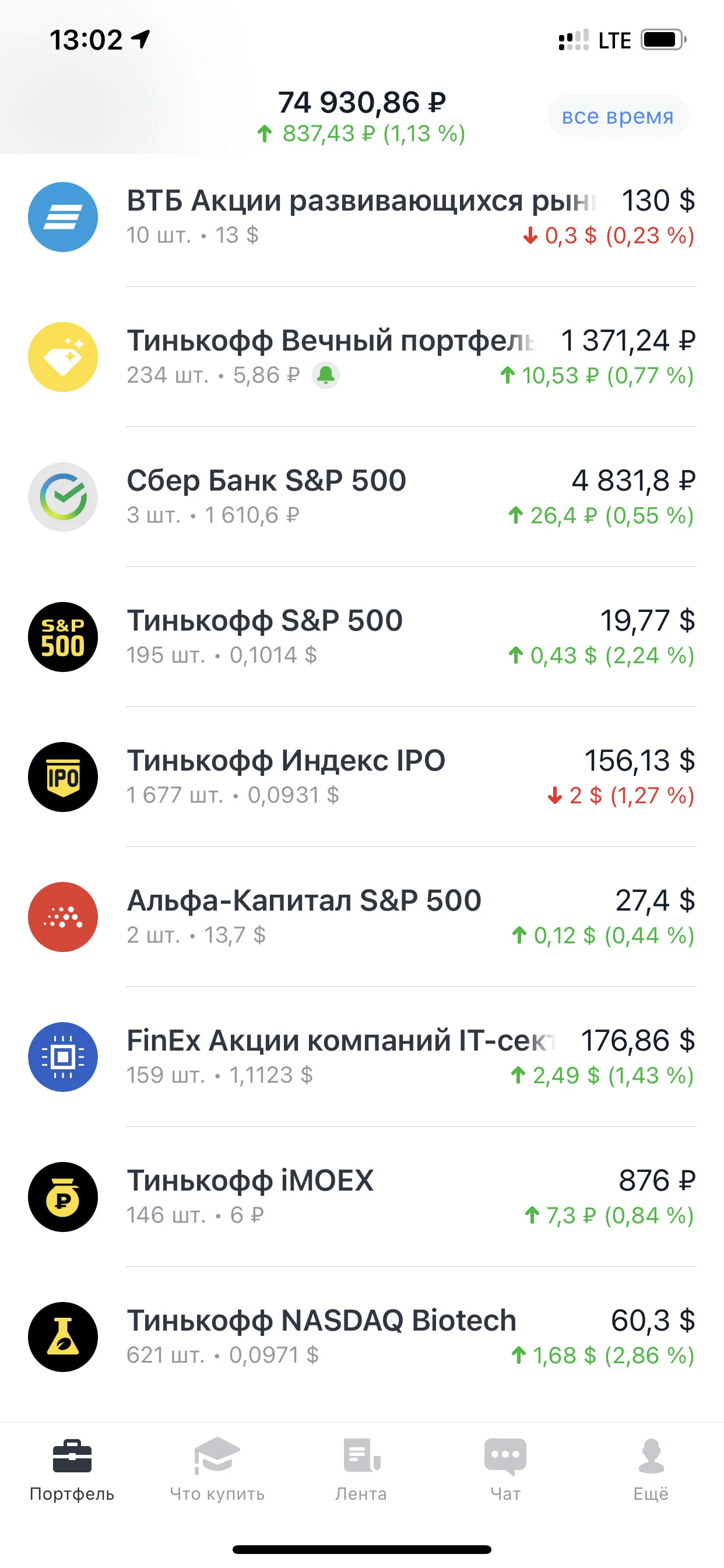Tap the red Альфа-Капитал S&P 500 icon
This screenshot has height=1568, width=724.
63,916
